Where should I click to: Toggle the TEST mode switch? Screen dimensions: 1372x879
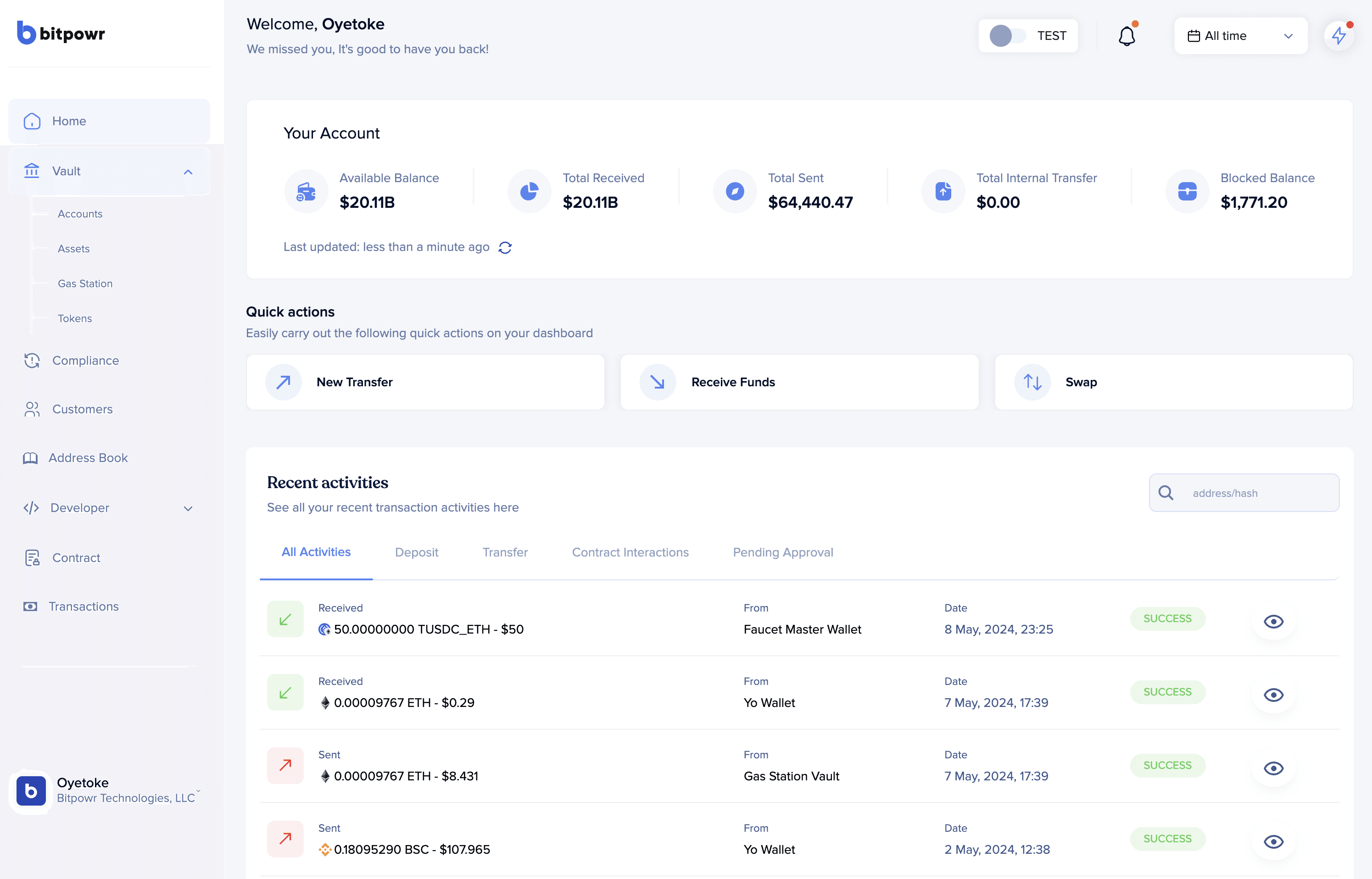point(1007,36)
